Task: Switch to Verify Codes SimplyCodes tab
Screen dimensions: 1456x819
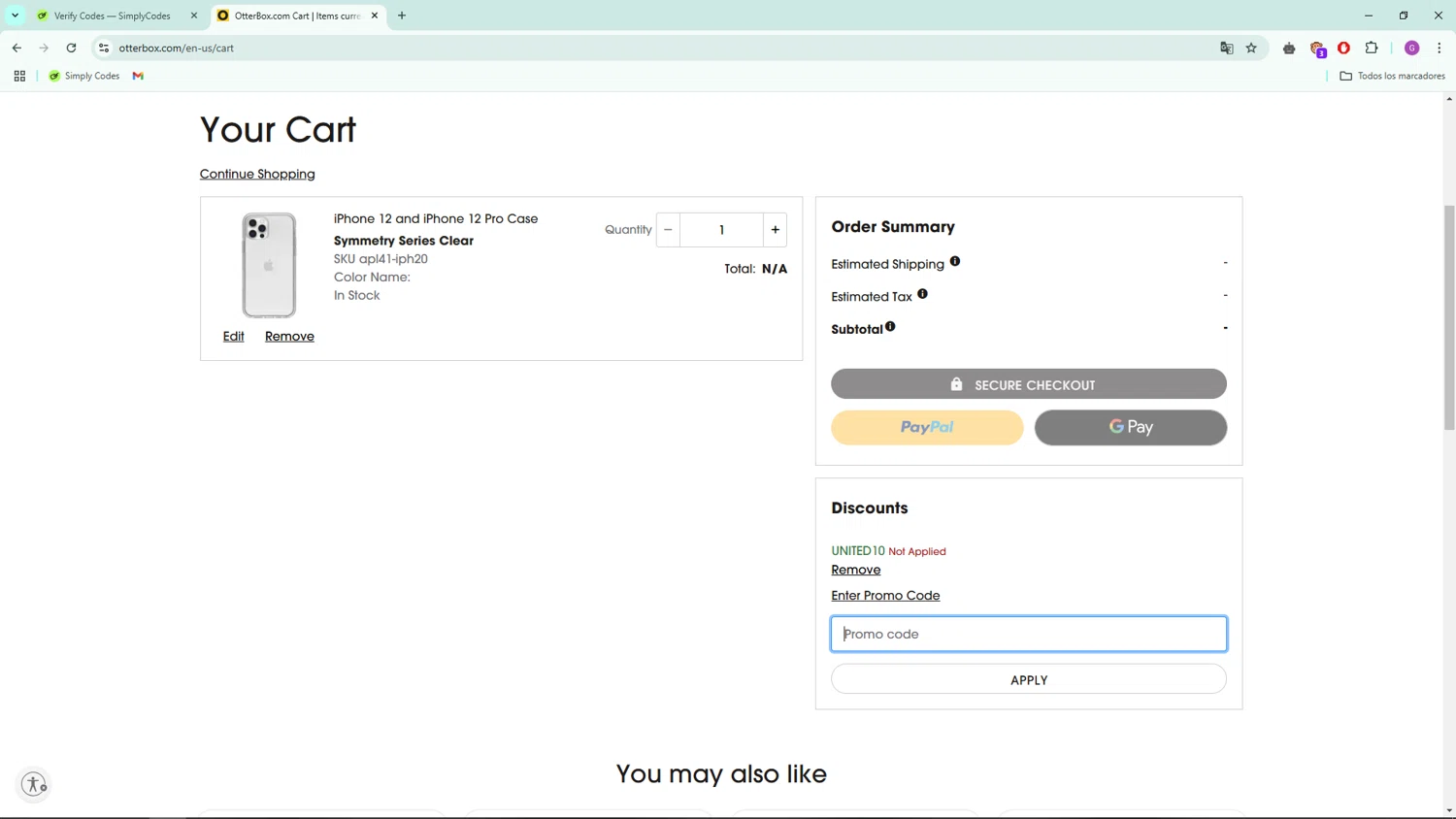Action: 112,16
